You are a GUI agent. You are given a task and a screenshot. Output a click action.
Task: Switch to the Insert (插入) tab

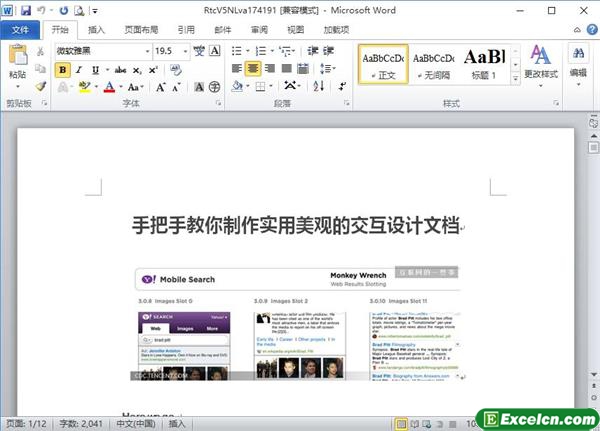pyautogui.click(x=96, y=30)
